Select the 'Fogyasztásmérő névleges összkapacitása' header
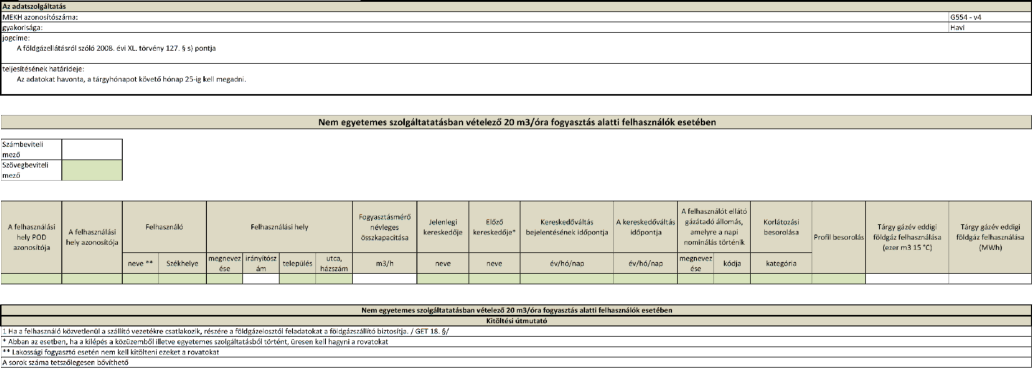Image resolution: width=1033 pixels, height=369 pixels. 385,227
